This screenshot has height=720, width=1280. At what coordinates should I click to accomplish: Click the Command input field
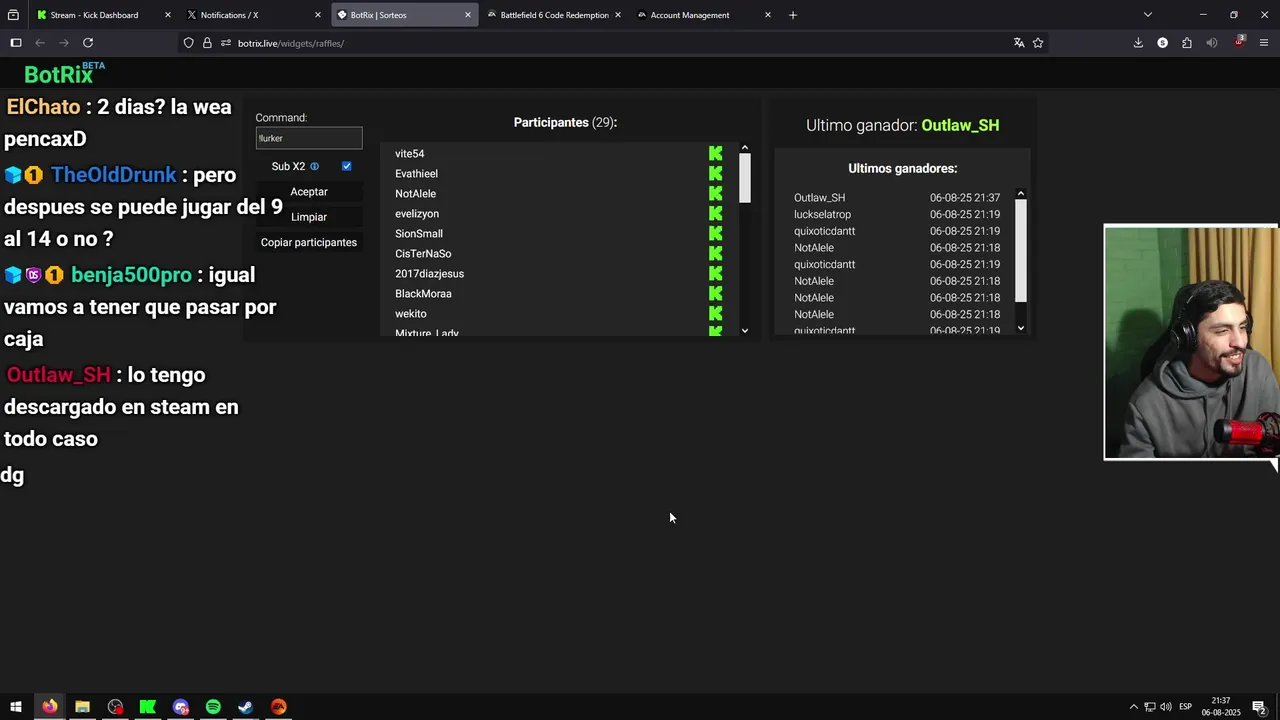click(x=309, y=138)
